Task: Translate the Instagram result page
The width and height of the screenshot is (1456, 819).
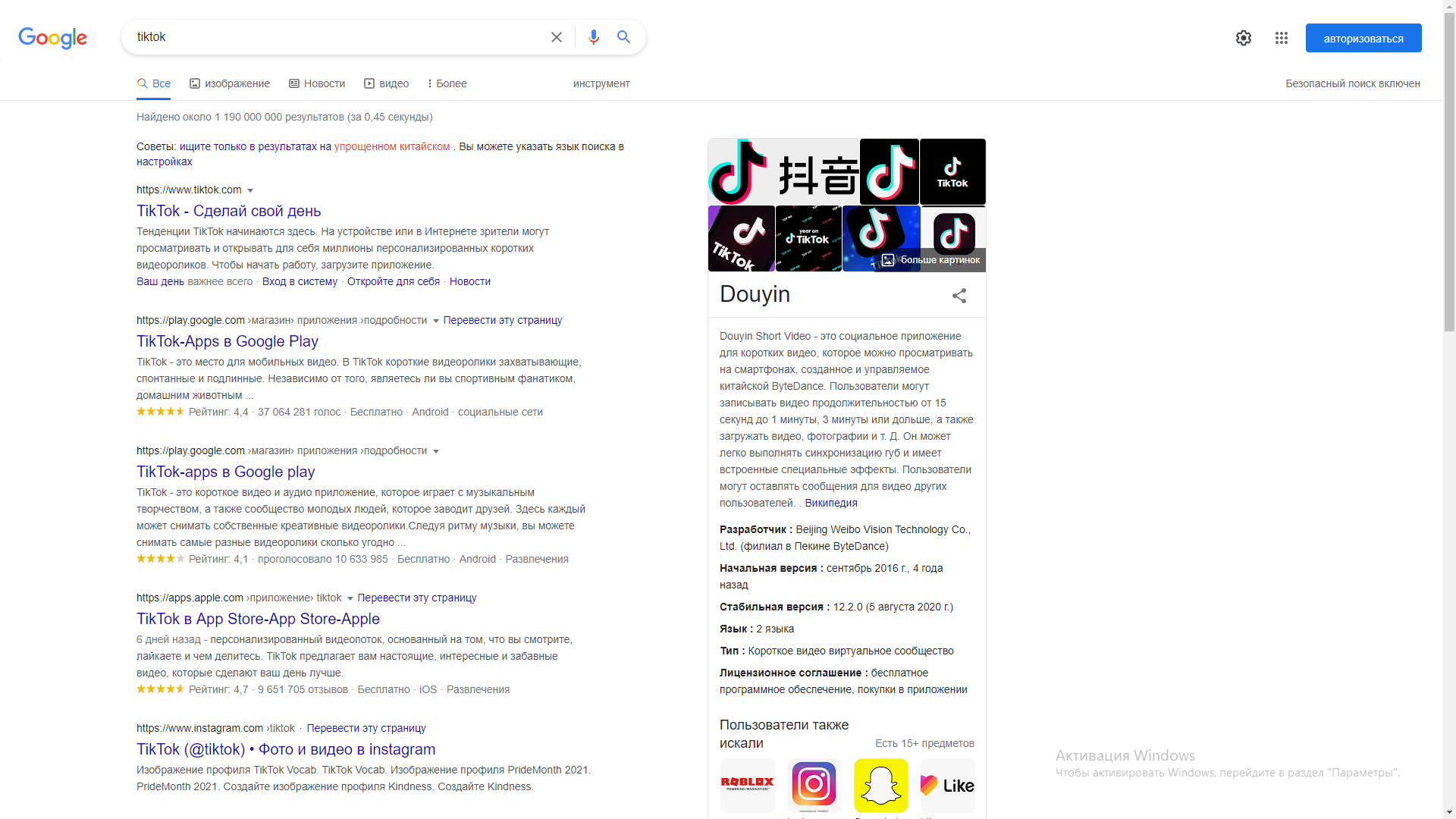Action: coord(366,728)
